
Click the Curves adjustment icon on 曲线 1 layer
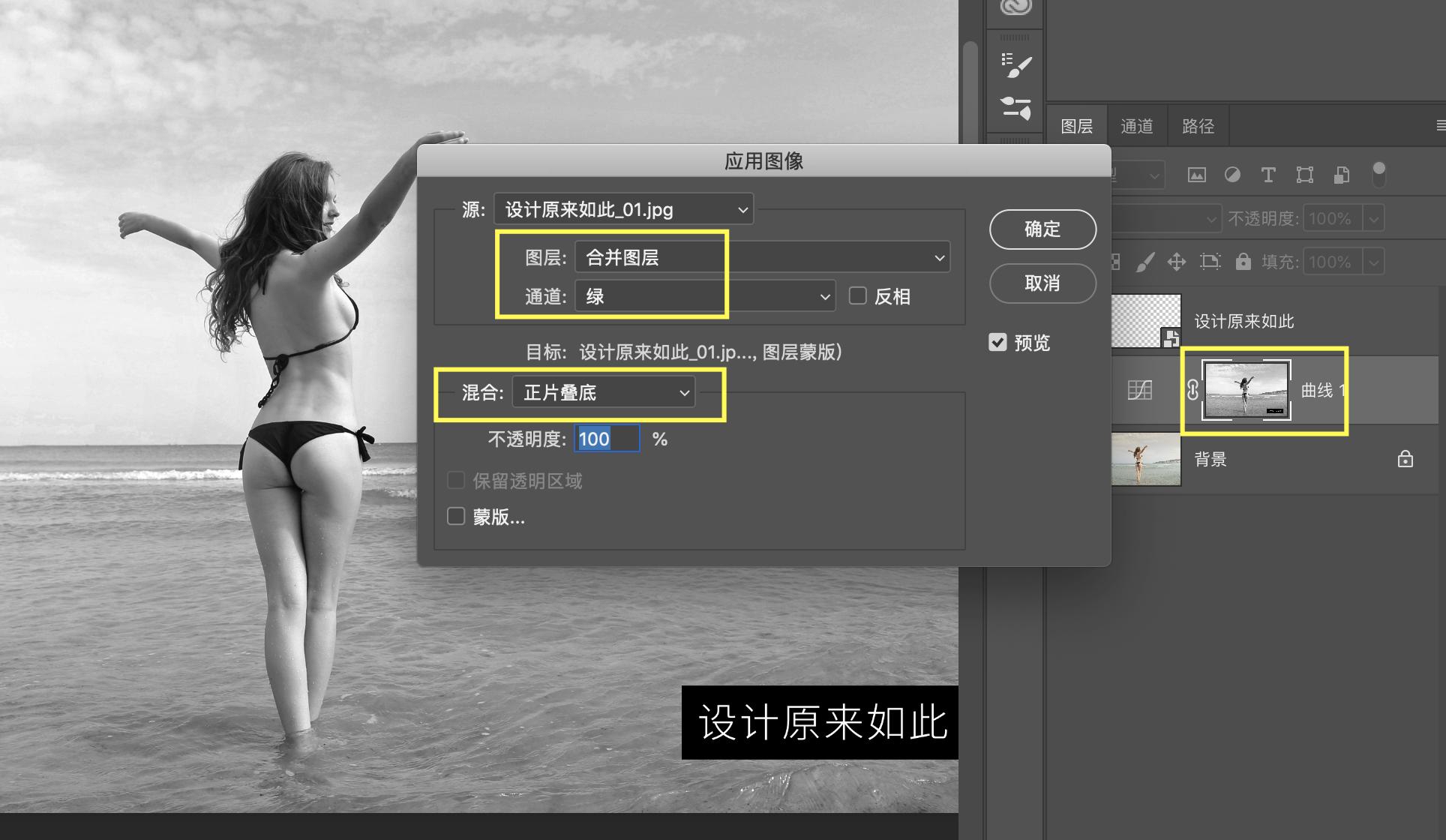[x=1141, y=391]
